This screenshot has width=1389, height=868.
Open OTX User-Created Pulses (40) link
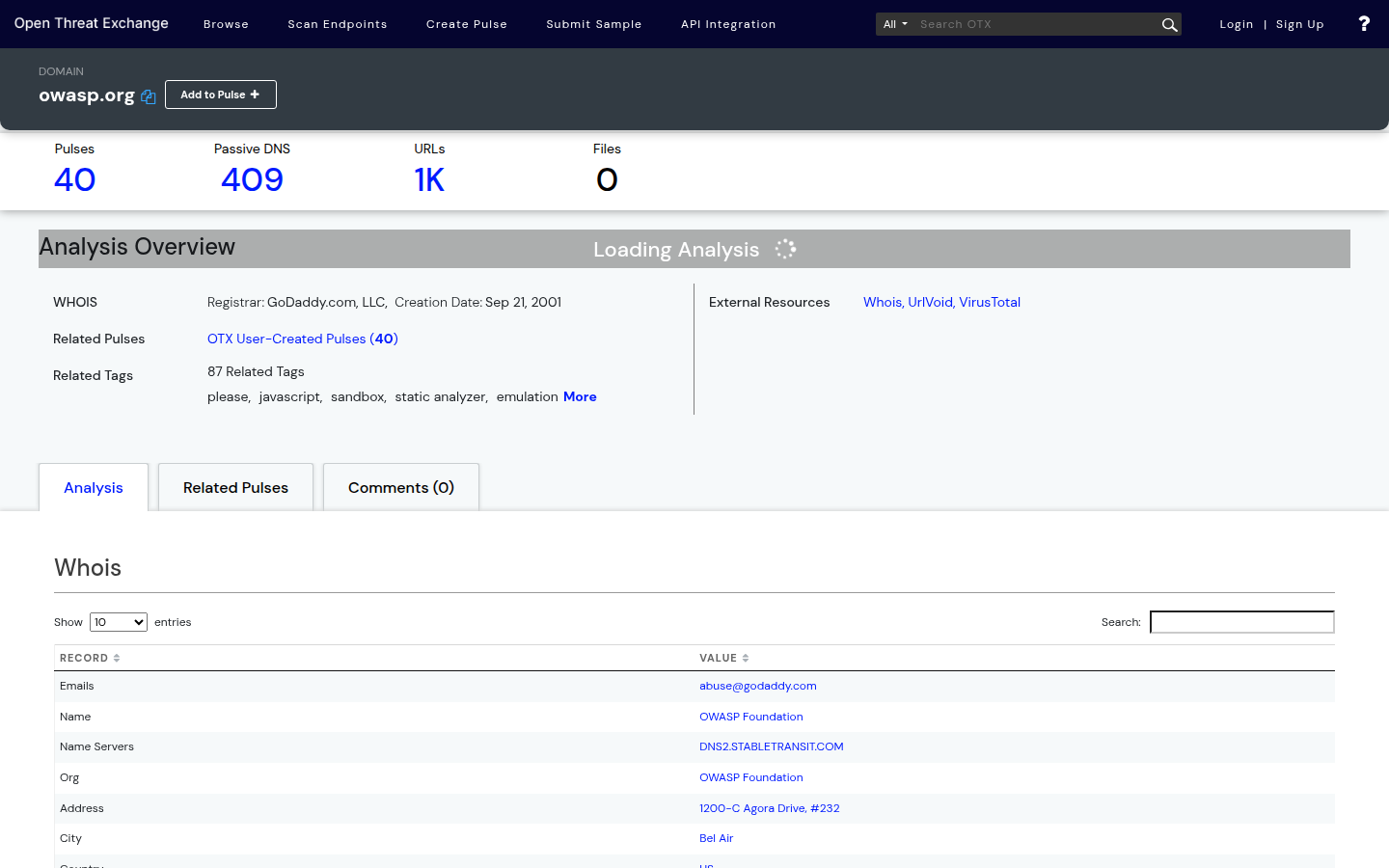[303, 339]
